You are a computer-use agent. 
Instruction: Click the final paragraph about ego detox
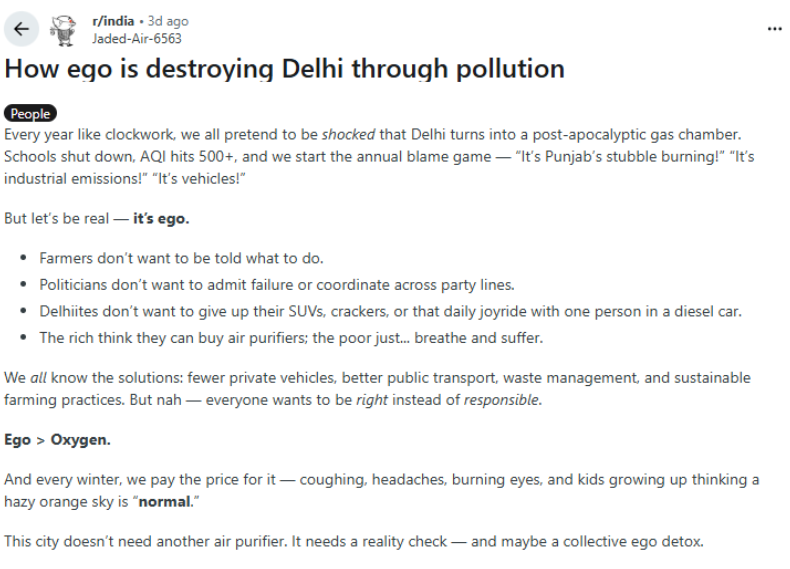(355, 543)
